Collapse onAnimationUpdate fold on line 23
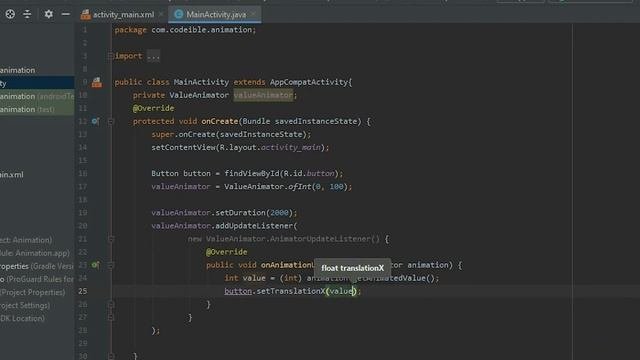Screen dimensions: 640x360 coord(111,265)
